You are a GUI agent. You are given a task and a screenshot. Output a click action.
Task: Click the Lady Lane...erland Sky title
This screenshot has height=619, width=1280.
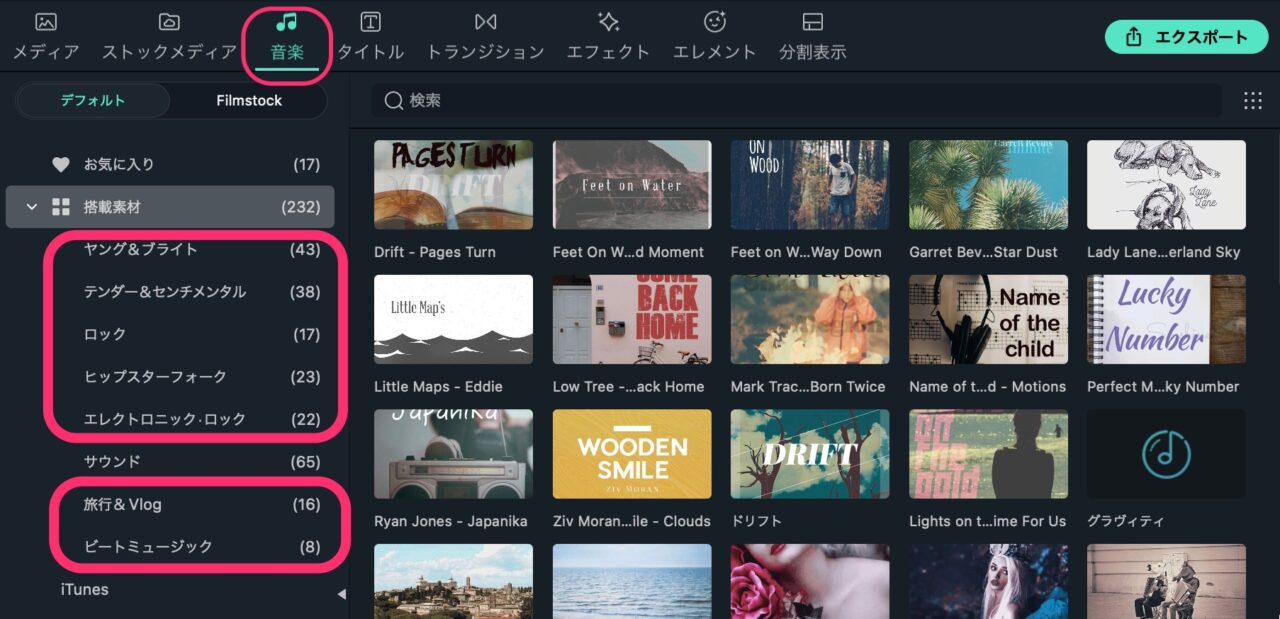tap(1164, 252)
